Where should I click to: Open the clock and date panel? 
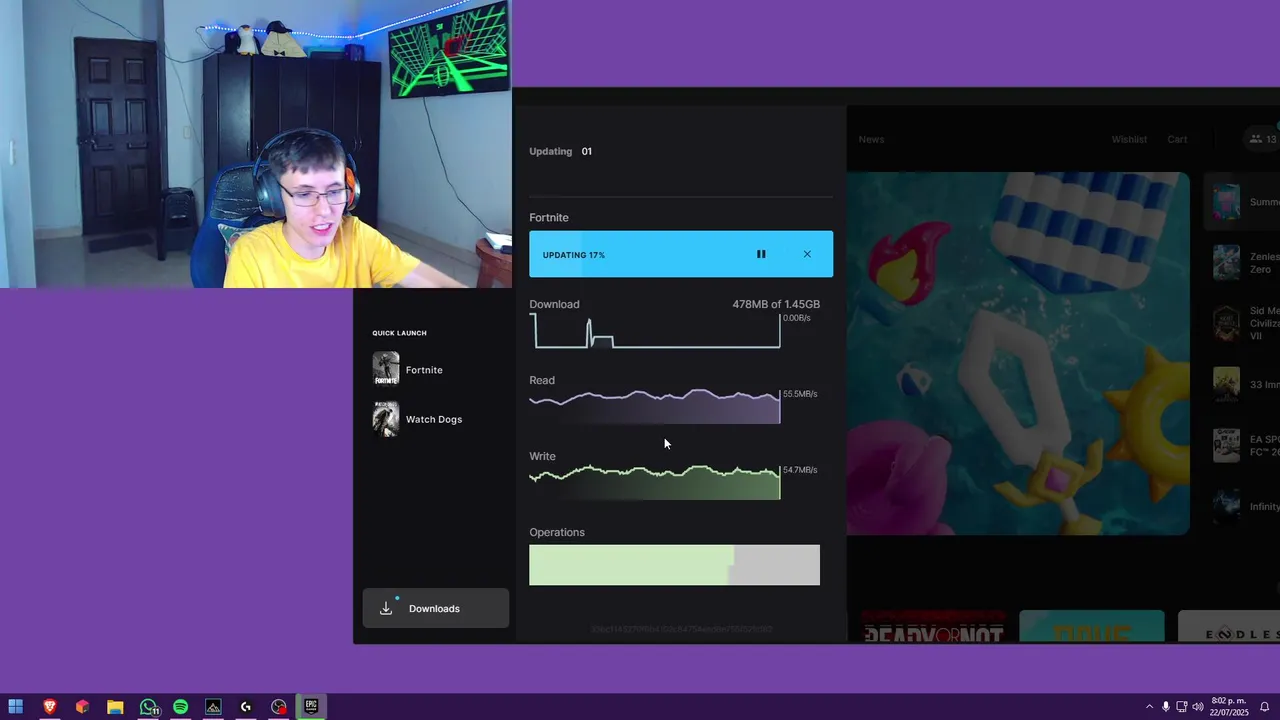[1229, 707]
